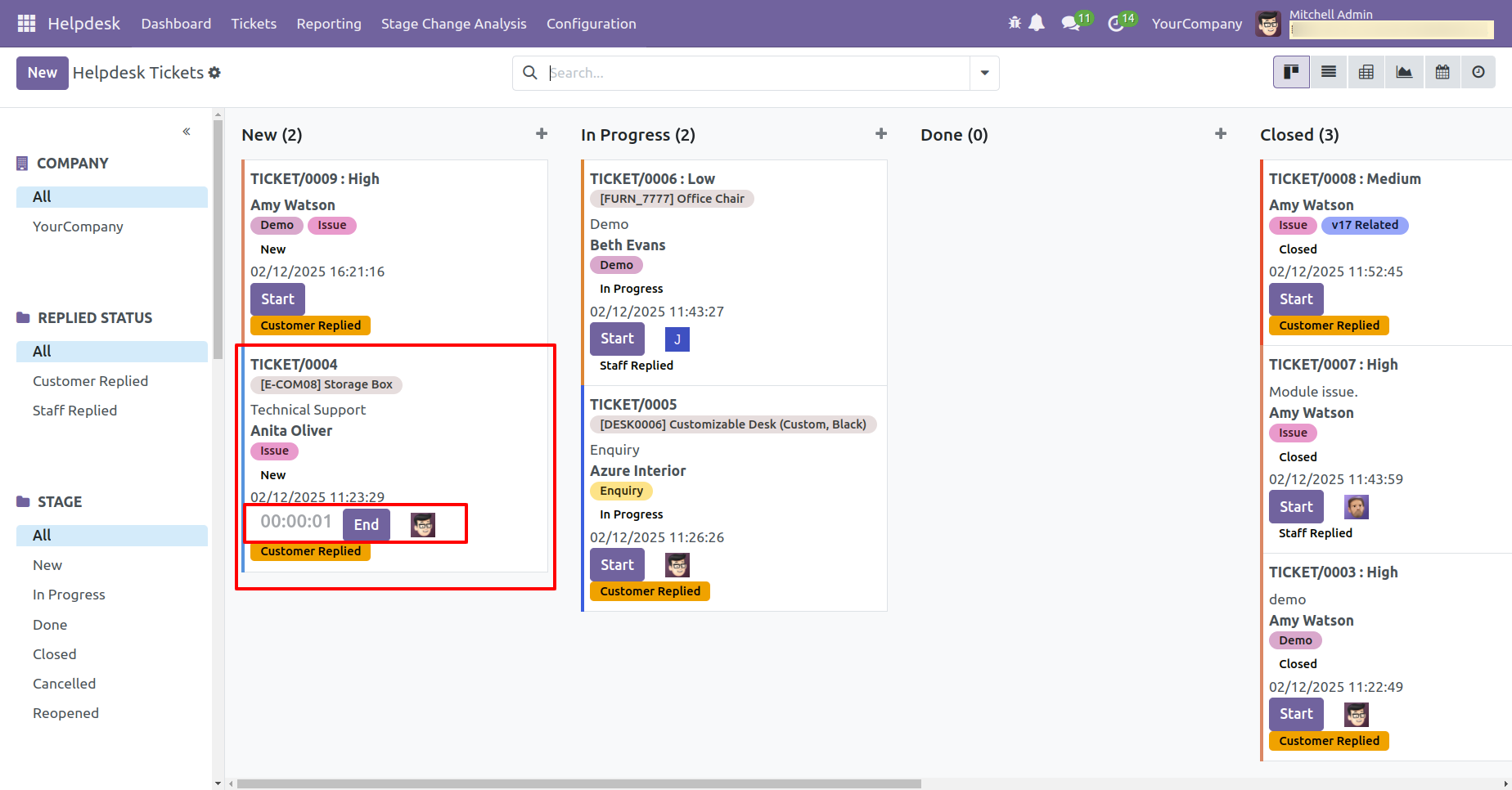Image resolution: width=1512 pixels, height=790 pixels.
Task: Start timer on TICKET/0008
Action: 1296,299
